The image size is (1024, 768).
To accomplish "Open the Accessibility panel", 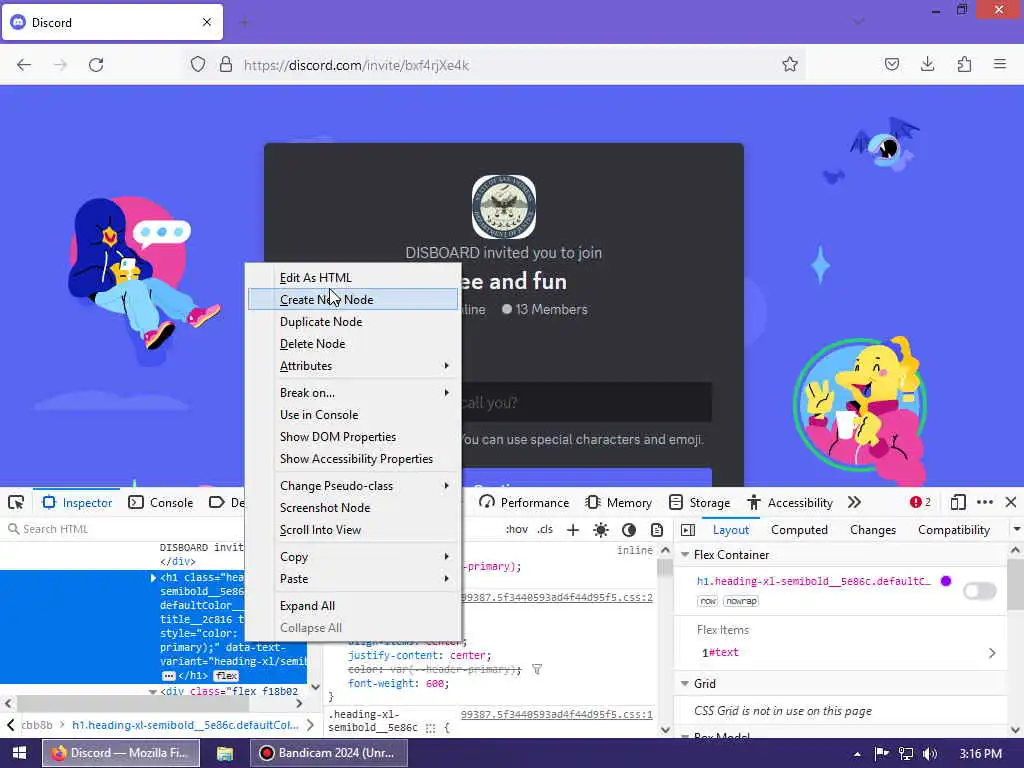I will click(790, 502).
